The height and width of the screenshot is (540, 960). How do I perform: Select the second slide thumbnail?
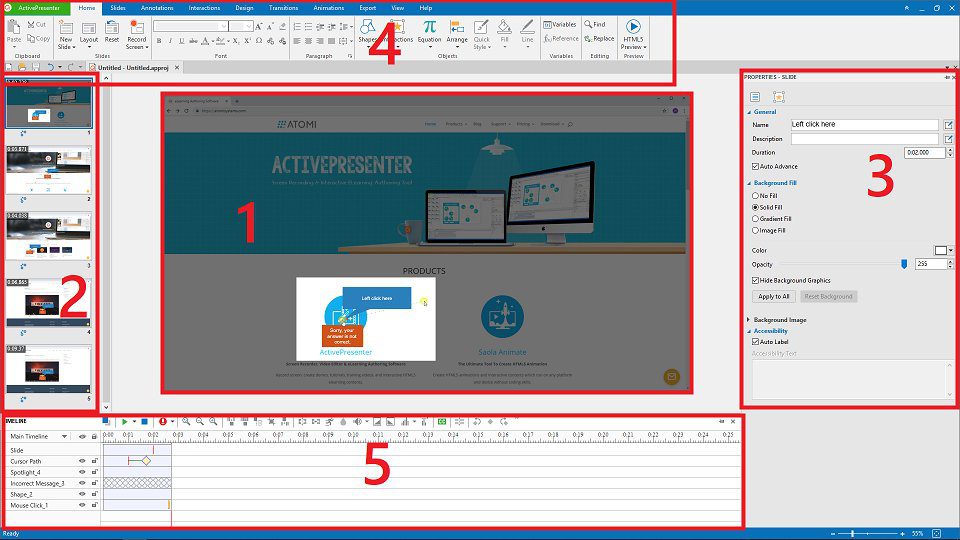tap(48, 172)
